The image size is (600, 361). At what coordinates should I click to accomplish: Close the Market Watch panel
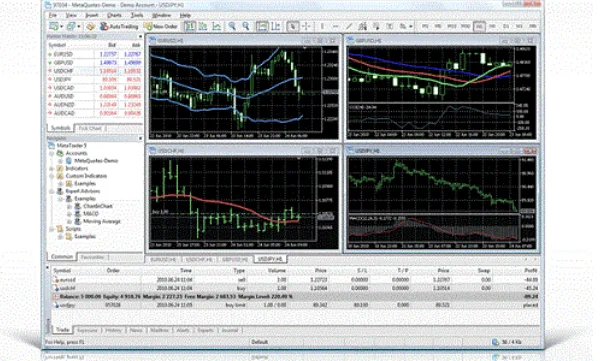pos(140,37)
